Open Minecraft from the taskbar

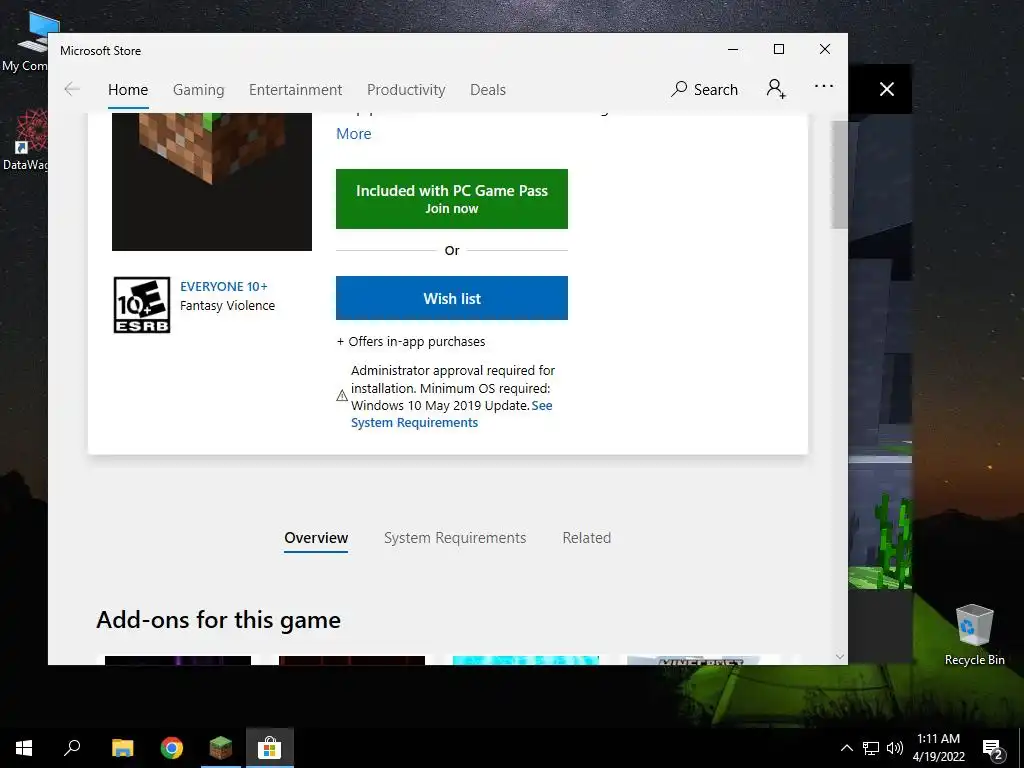coord(221,748)
